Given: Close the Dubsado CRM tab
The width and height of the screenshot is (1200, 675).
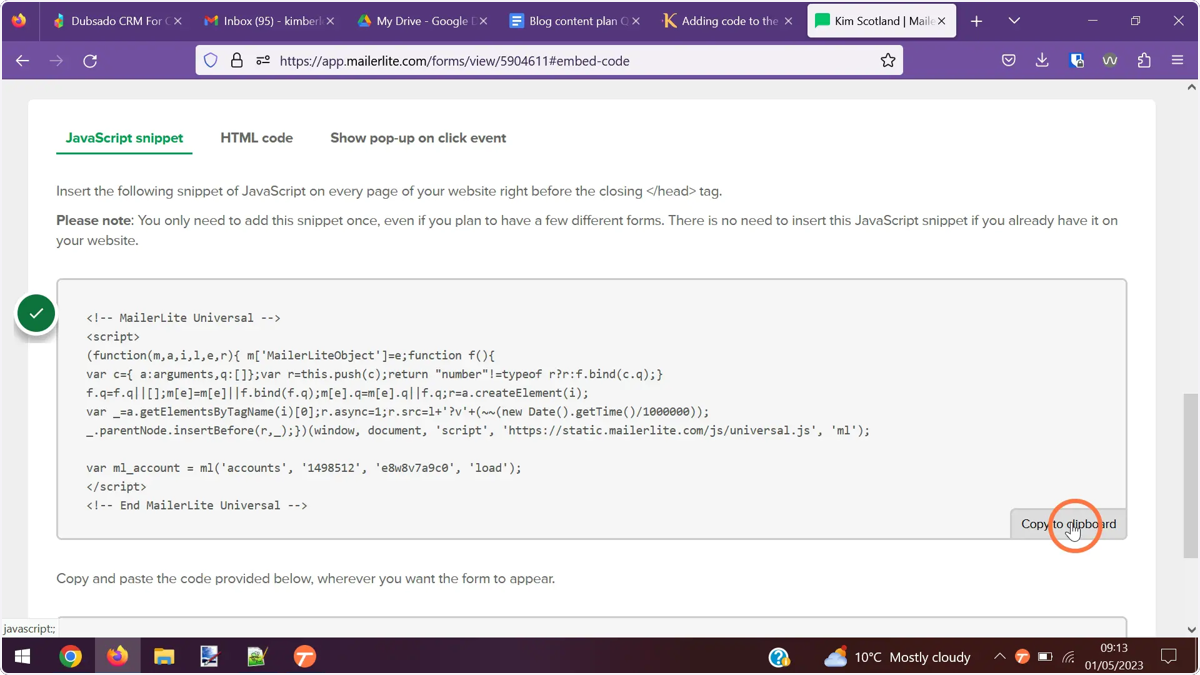Looking at the screenshot, I should point(178,21).
